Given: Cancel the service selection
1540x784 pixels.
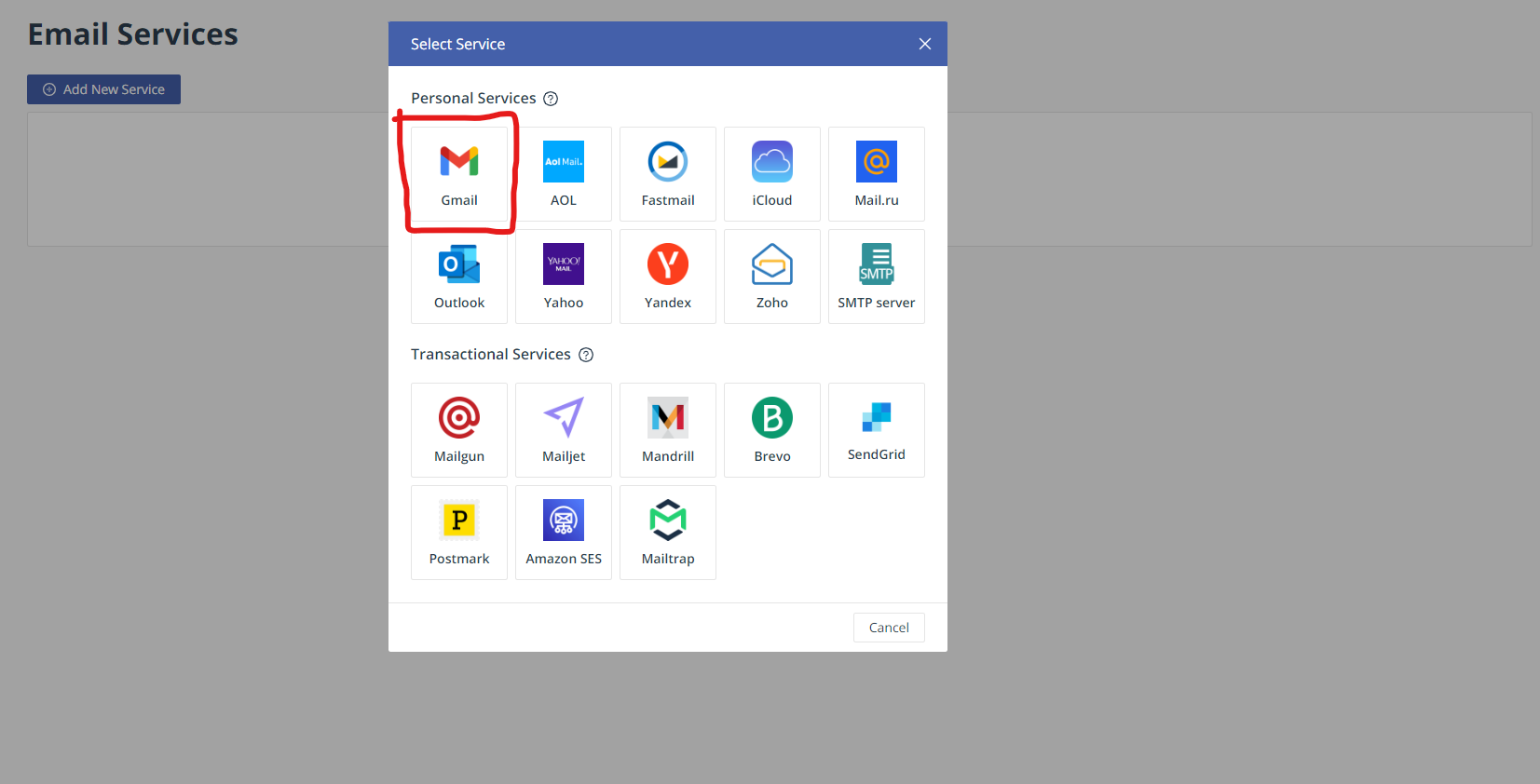Looking at the screenshot, I should pos(889,628).
